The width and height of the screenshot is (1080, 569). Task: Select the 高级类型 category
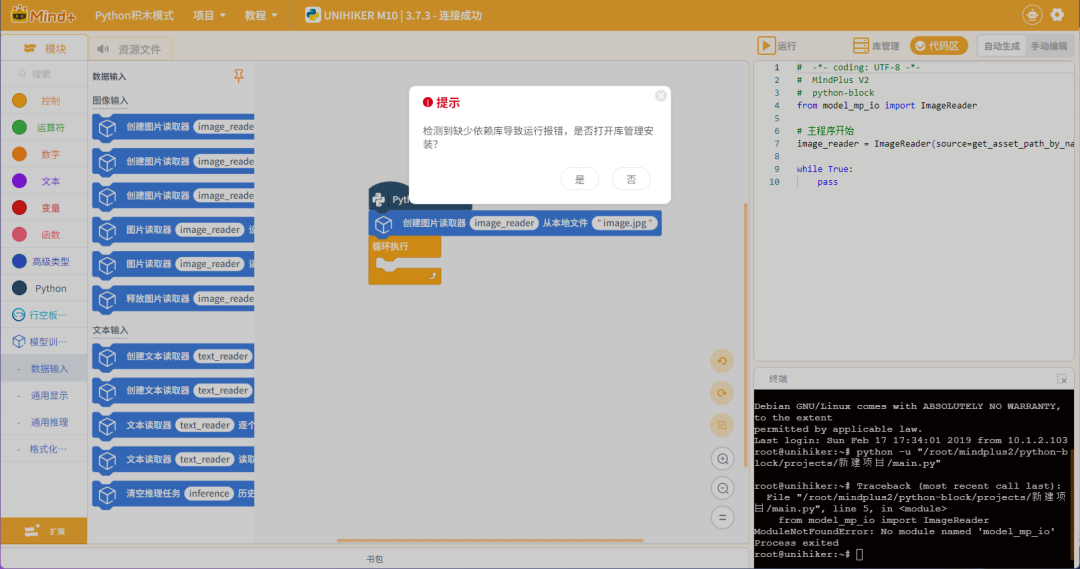(x=43, y=262)
